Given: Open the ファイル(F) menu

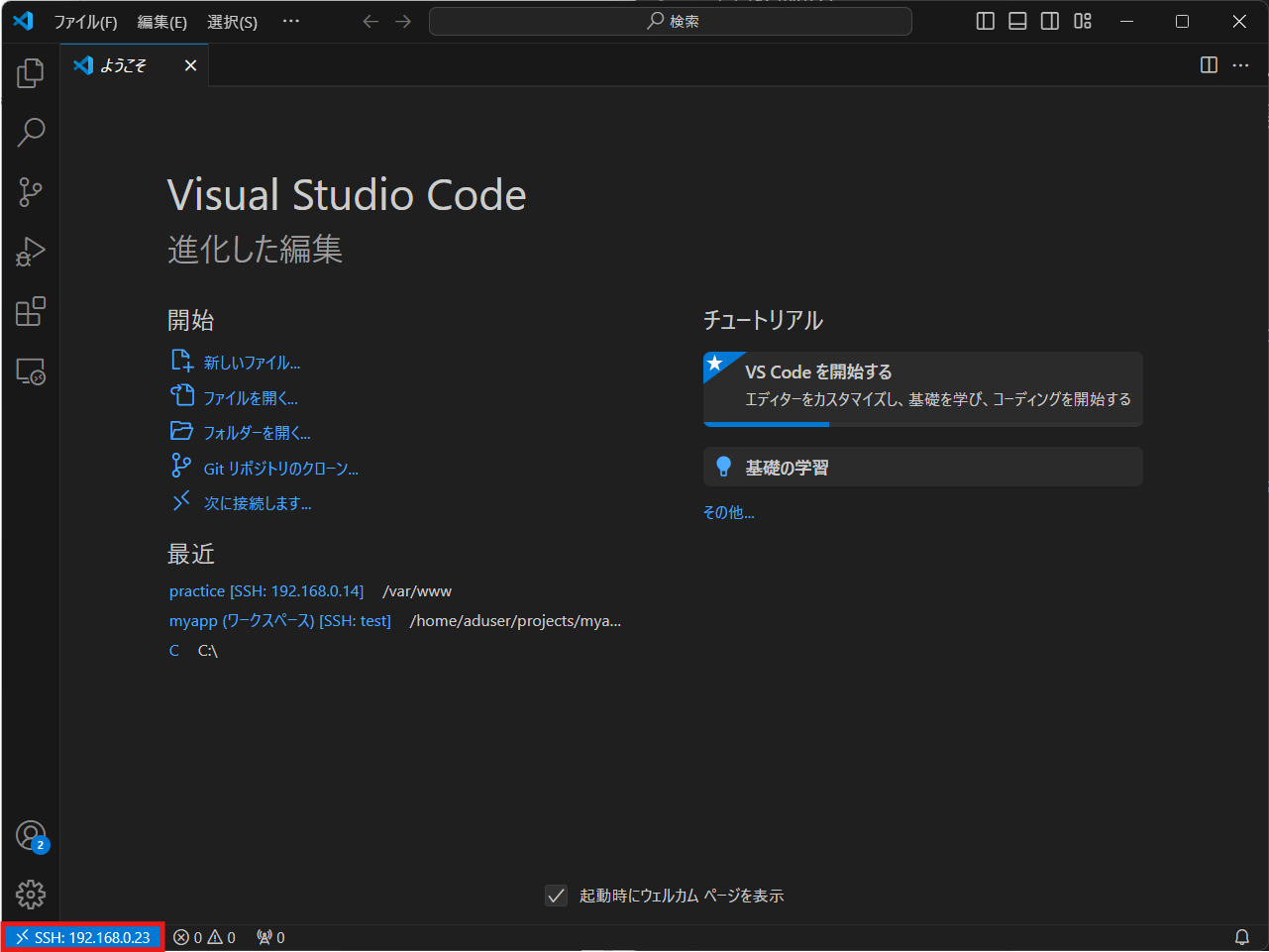Looking at the screenshot, I should 85,22.
